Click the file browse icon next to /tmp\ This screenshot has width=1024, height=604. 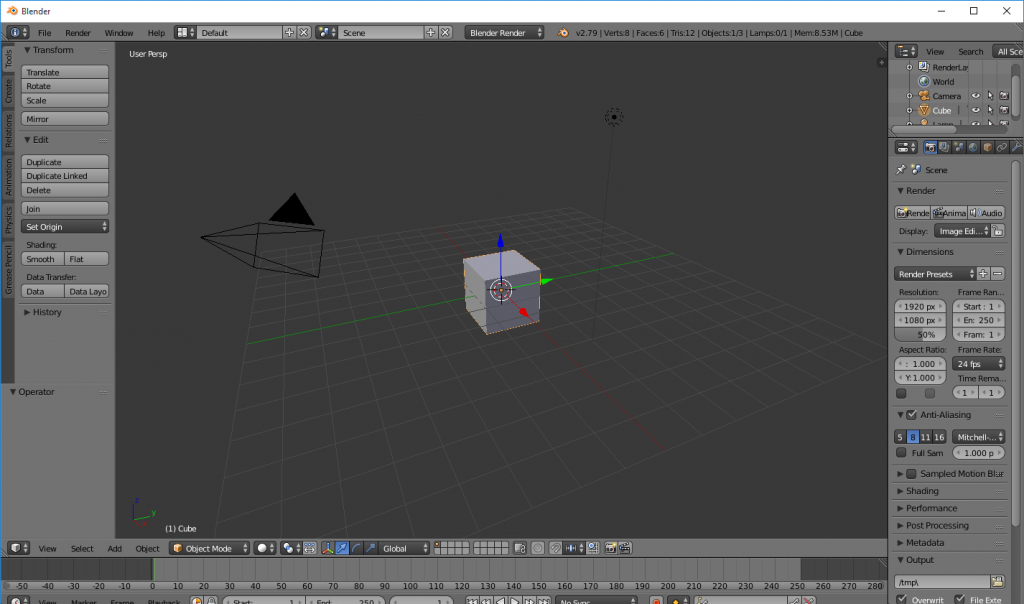(x=997, y=581)
